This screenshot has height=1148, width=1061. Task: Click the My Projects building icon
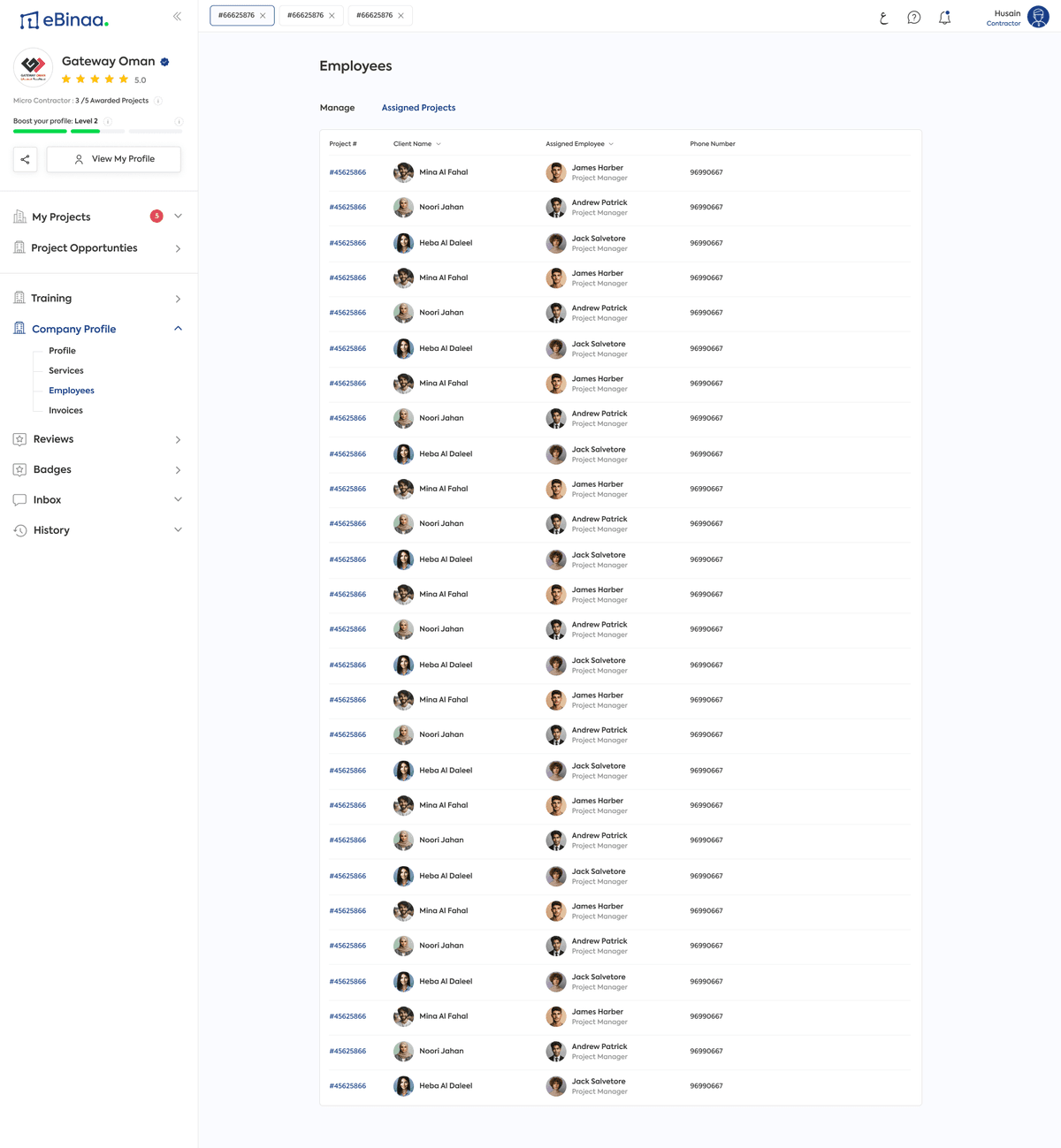19,217
